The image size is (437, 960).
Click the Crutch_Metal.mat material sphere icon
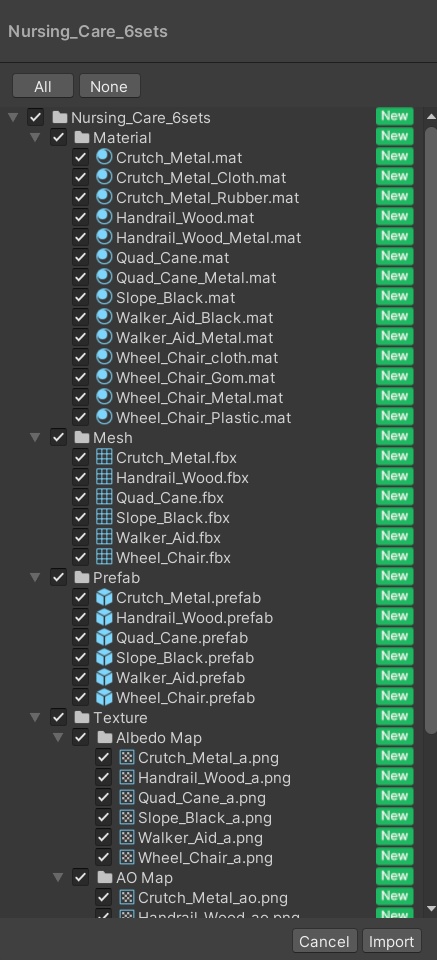[x=105, y=157]
